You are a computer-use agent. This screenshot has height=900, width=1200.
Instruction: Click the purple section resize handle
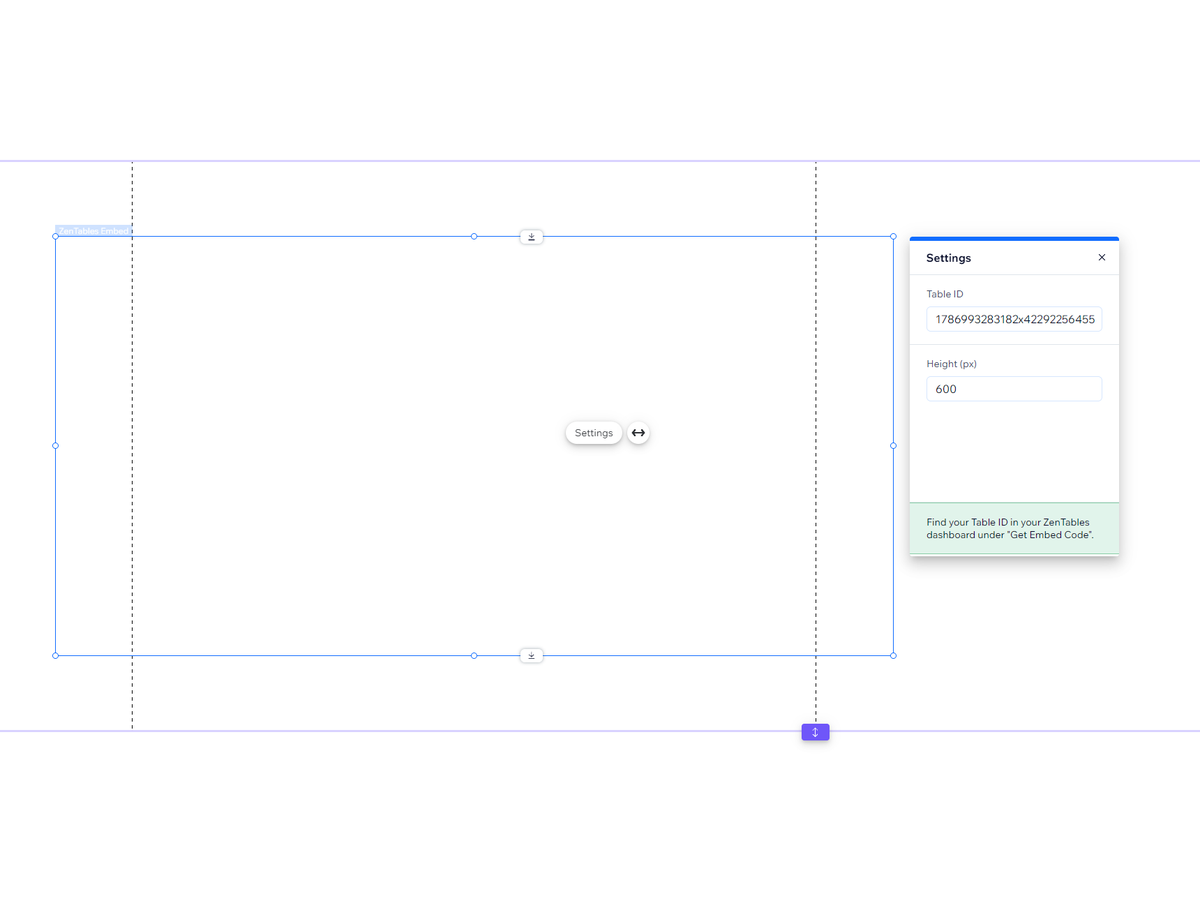[815, 732]
